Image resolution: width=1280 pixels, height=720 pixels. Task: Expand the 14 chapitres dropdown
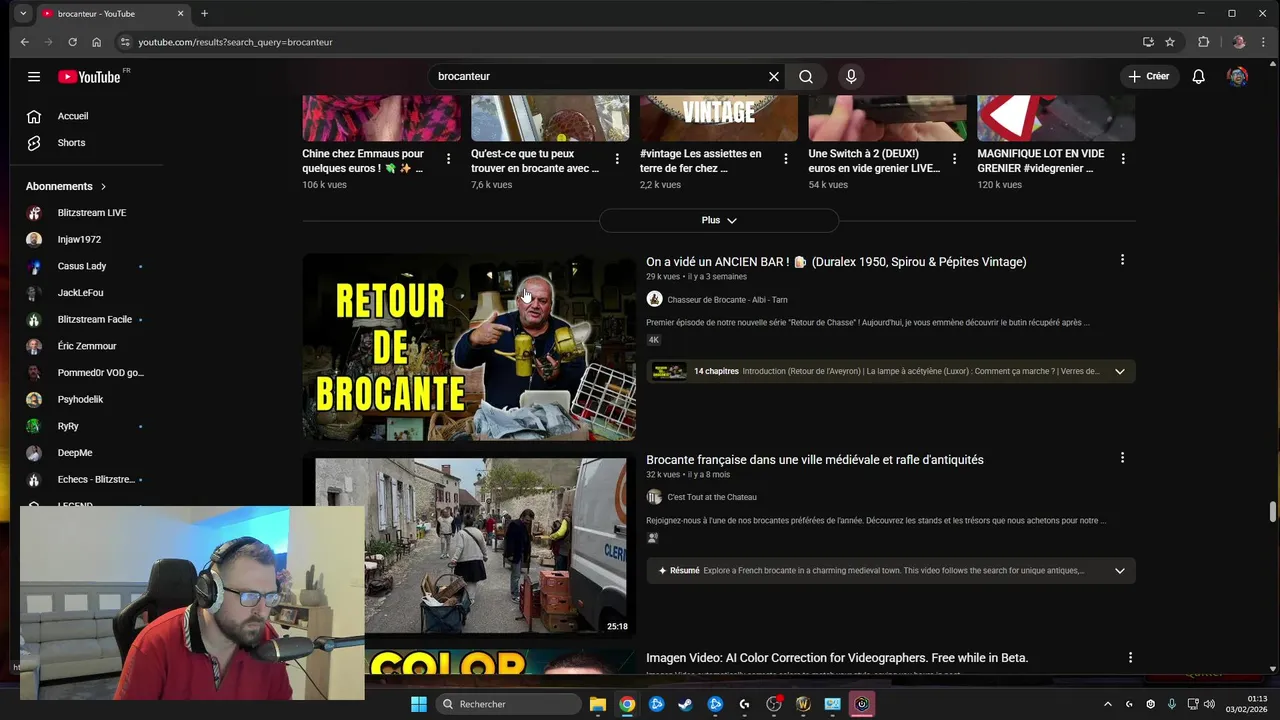[x=1119, y=371]
